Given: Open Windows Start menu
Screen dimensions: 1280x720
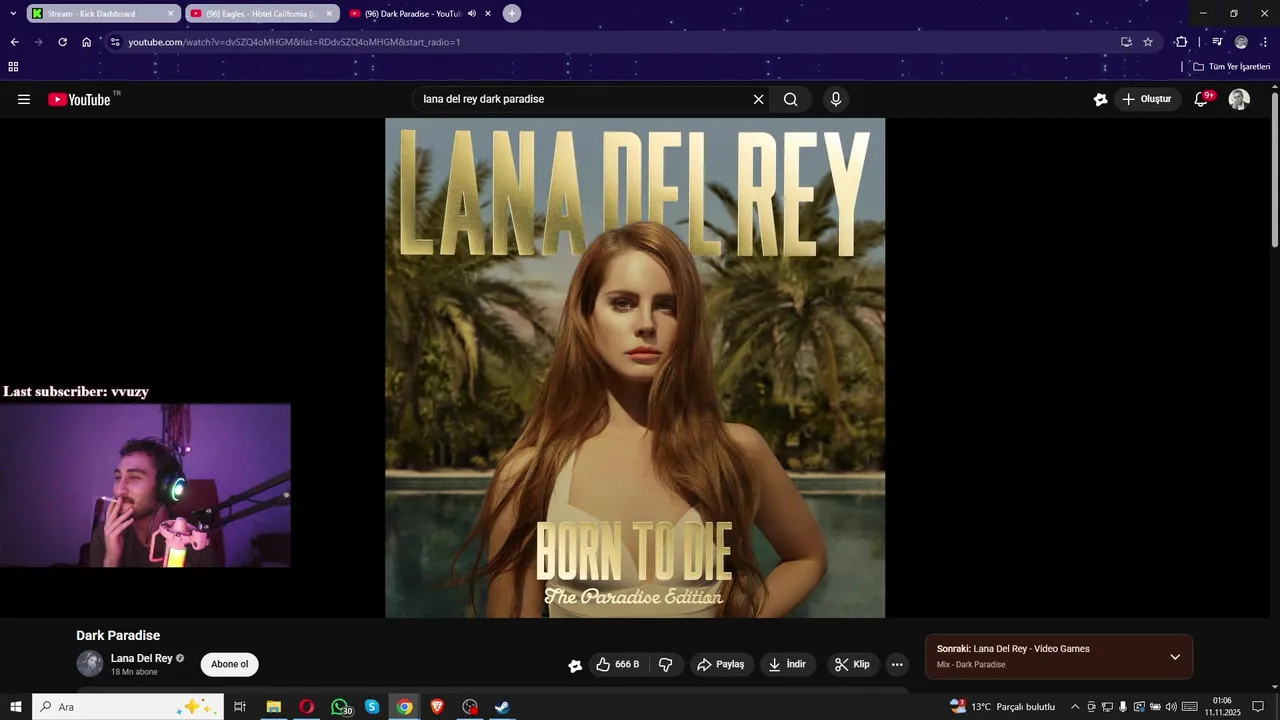Looking at the screenshot, I should [x=16, y=707].
